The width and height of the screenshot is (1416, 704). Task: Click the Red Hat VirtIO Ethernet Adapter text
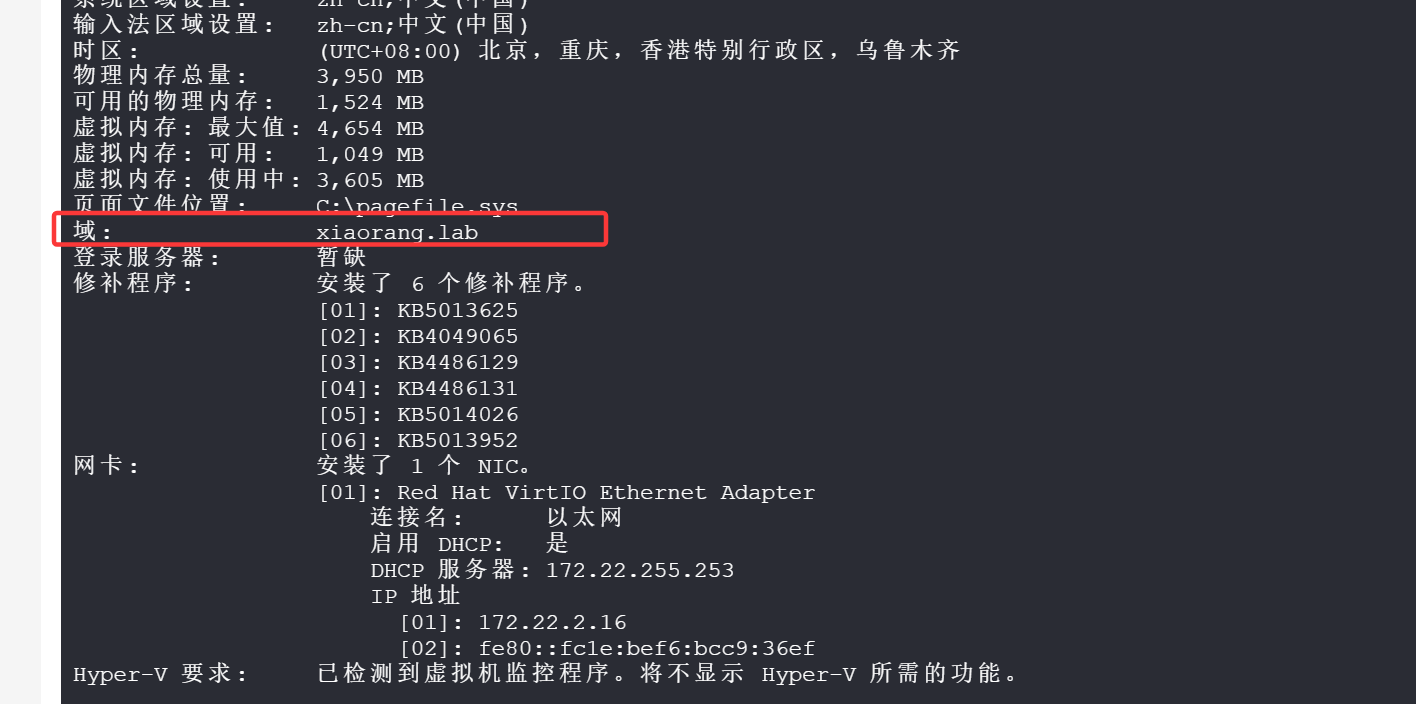coord(606,492)
